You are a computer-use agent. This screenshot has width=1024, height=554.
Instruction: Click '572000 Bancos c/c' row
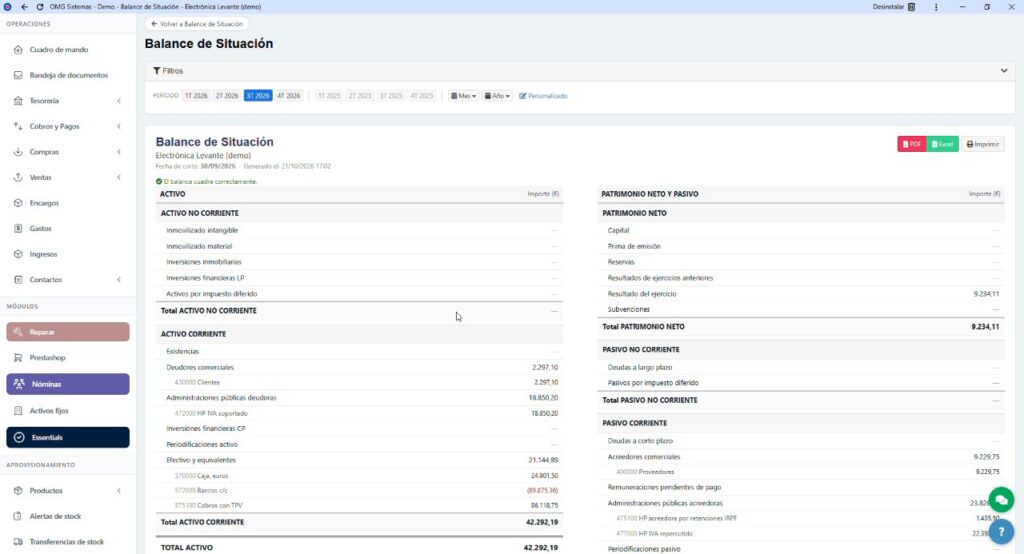point(359,490)
